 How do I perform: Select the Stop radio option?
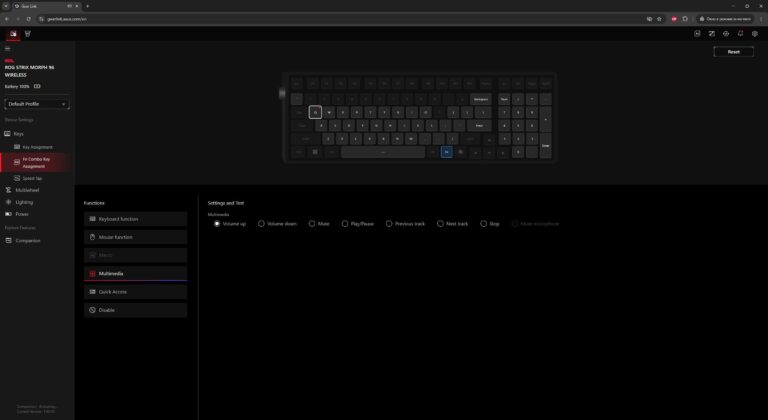tap(483, 223)
